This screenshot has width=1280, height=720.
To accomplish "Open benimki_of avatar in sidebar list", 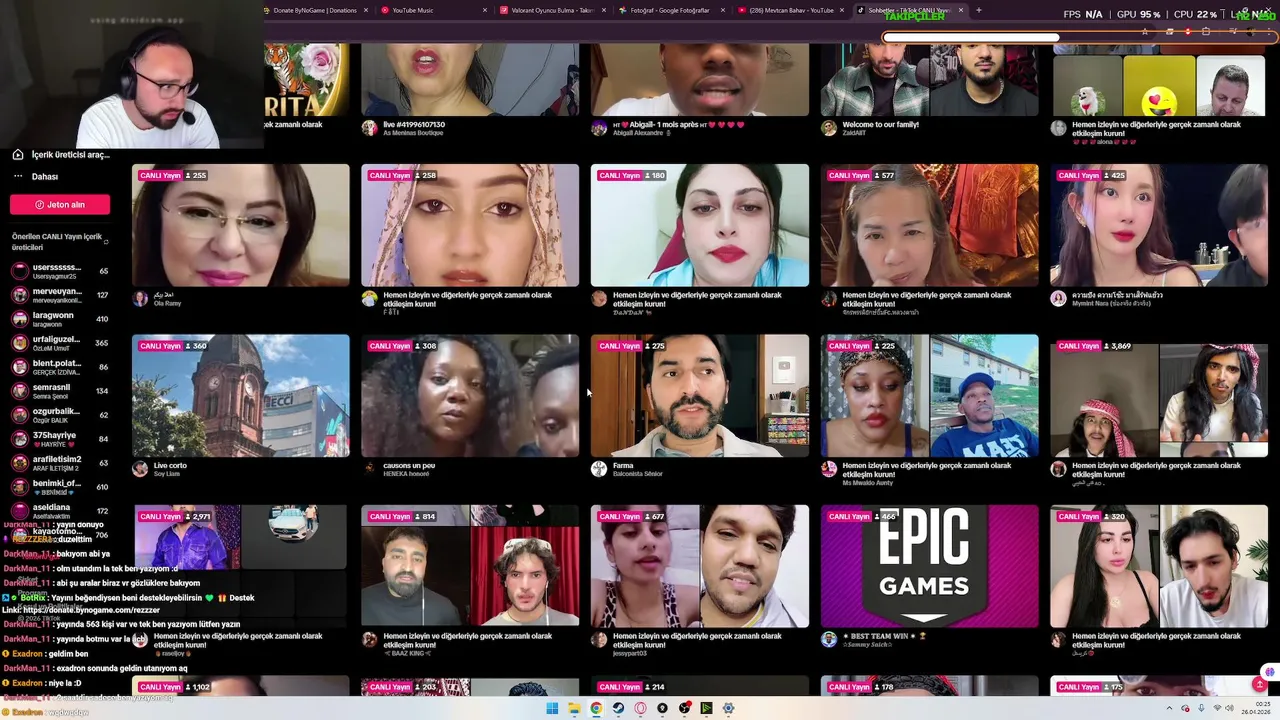I will point(19,487).
